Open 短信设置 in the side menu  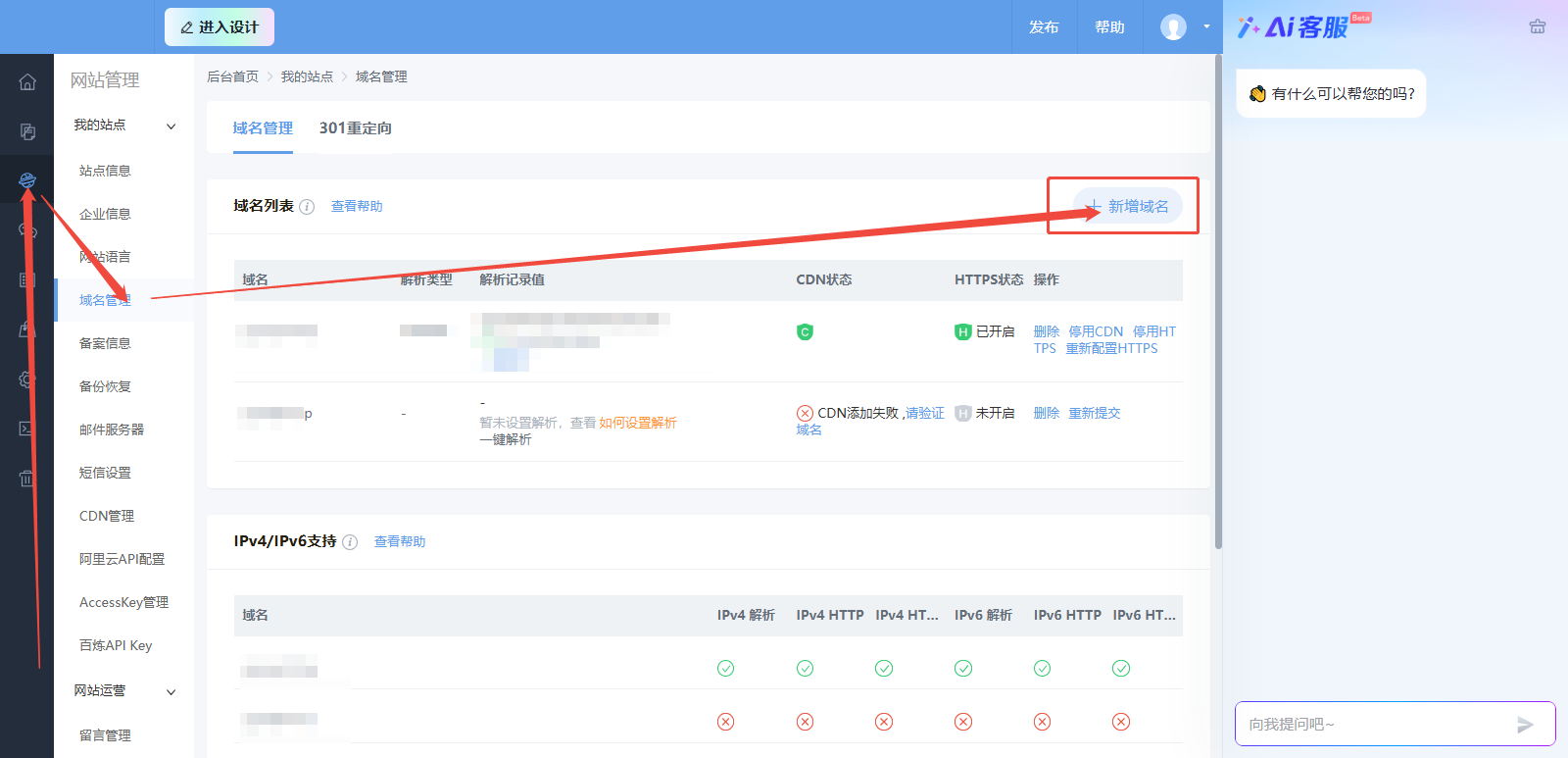click(x=105, y=473)
